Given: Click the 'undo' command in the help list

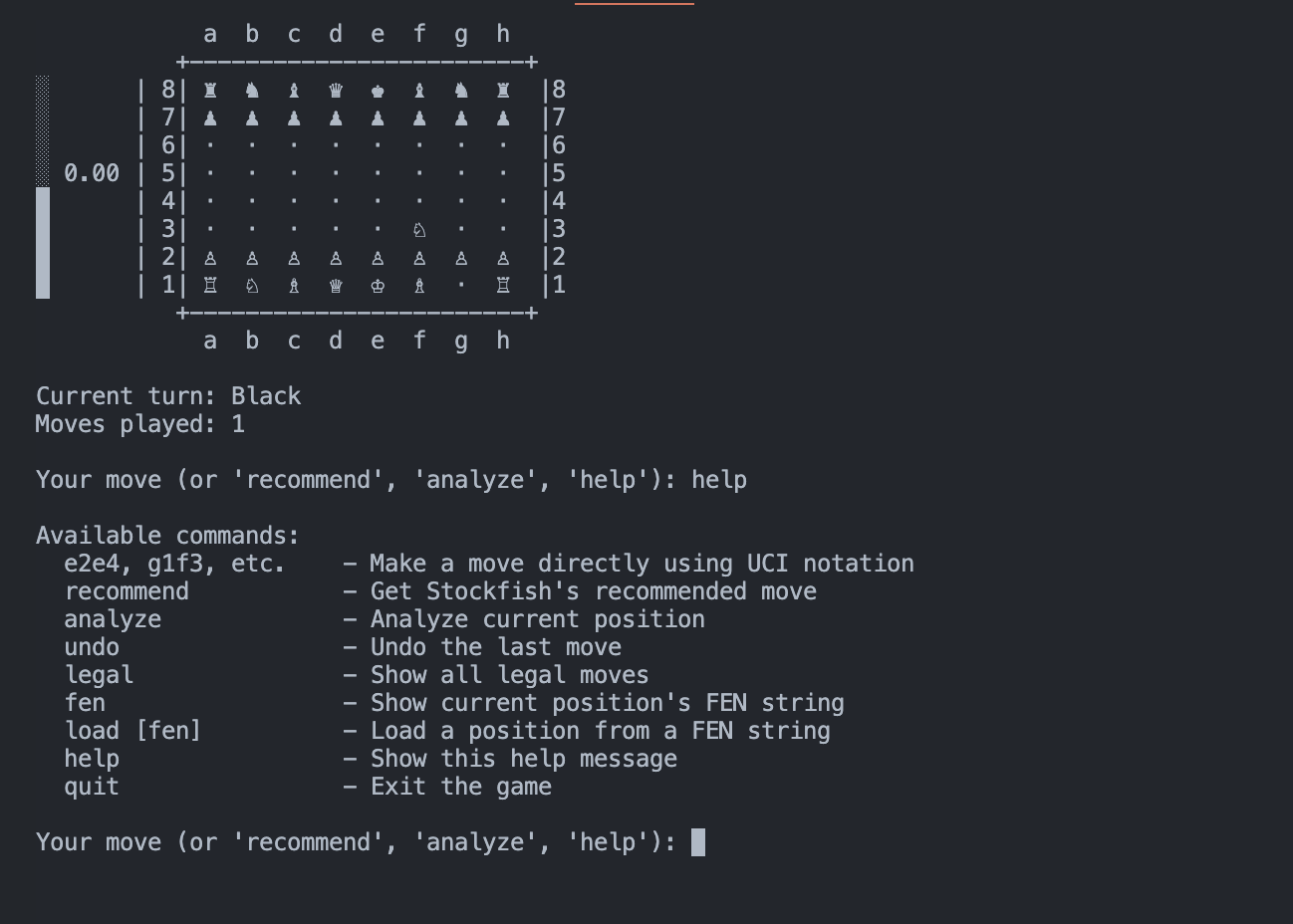Looking at the screenshot, I should coord(92,647).
